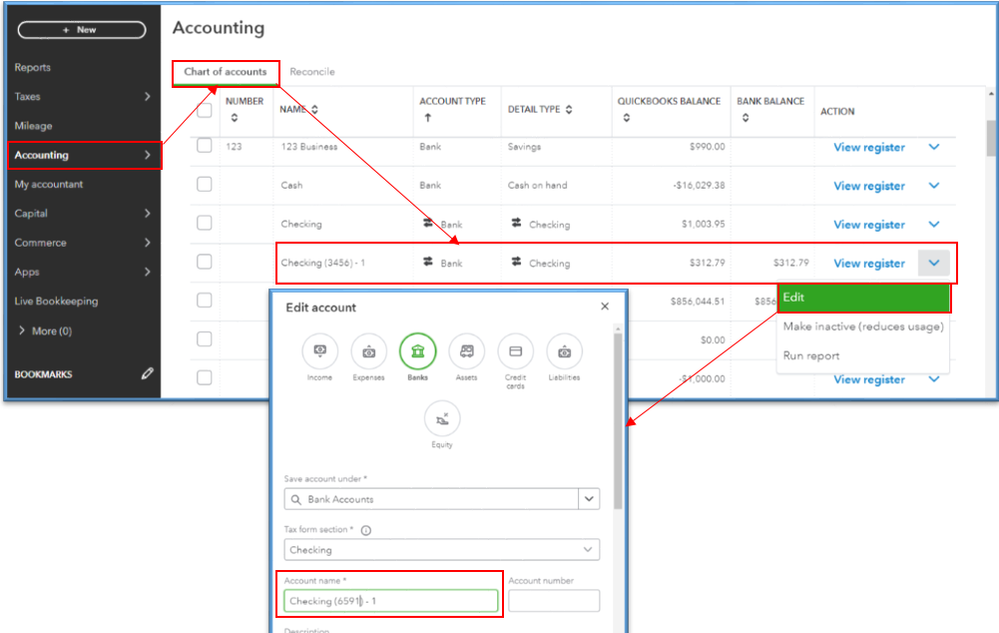
Task: Click the + New button
Action: coord(82,30)
